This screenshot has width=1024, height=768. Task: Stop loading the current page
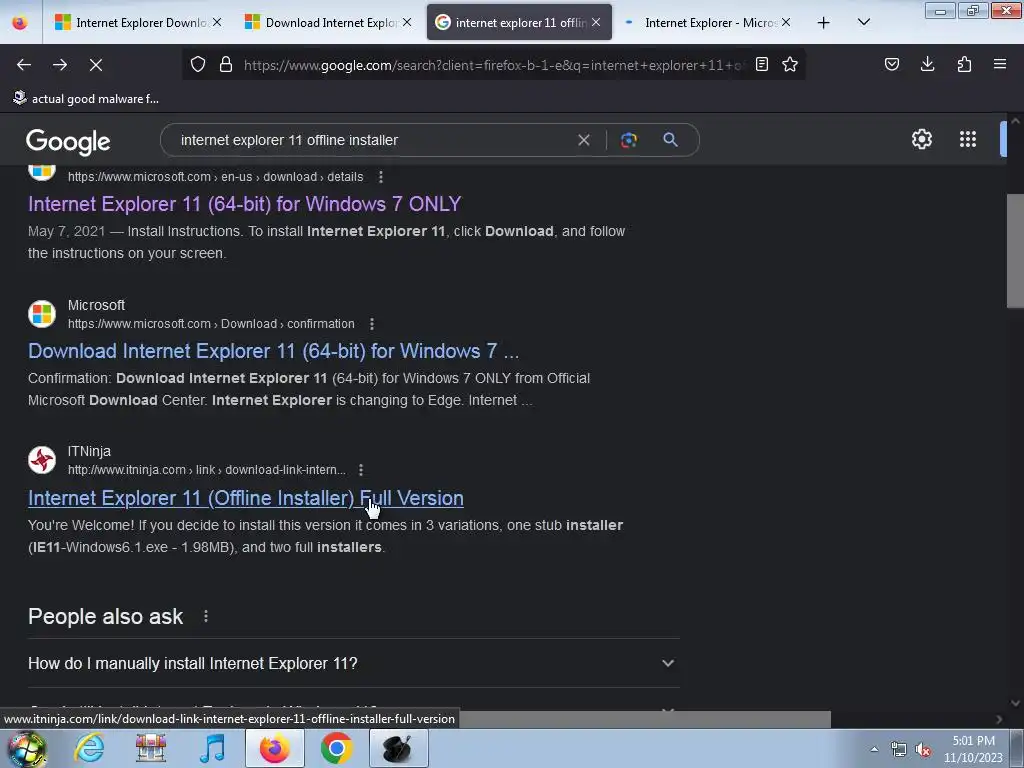pos(96,65)
